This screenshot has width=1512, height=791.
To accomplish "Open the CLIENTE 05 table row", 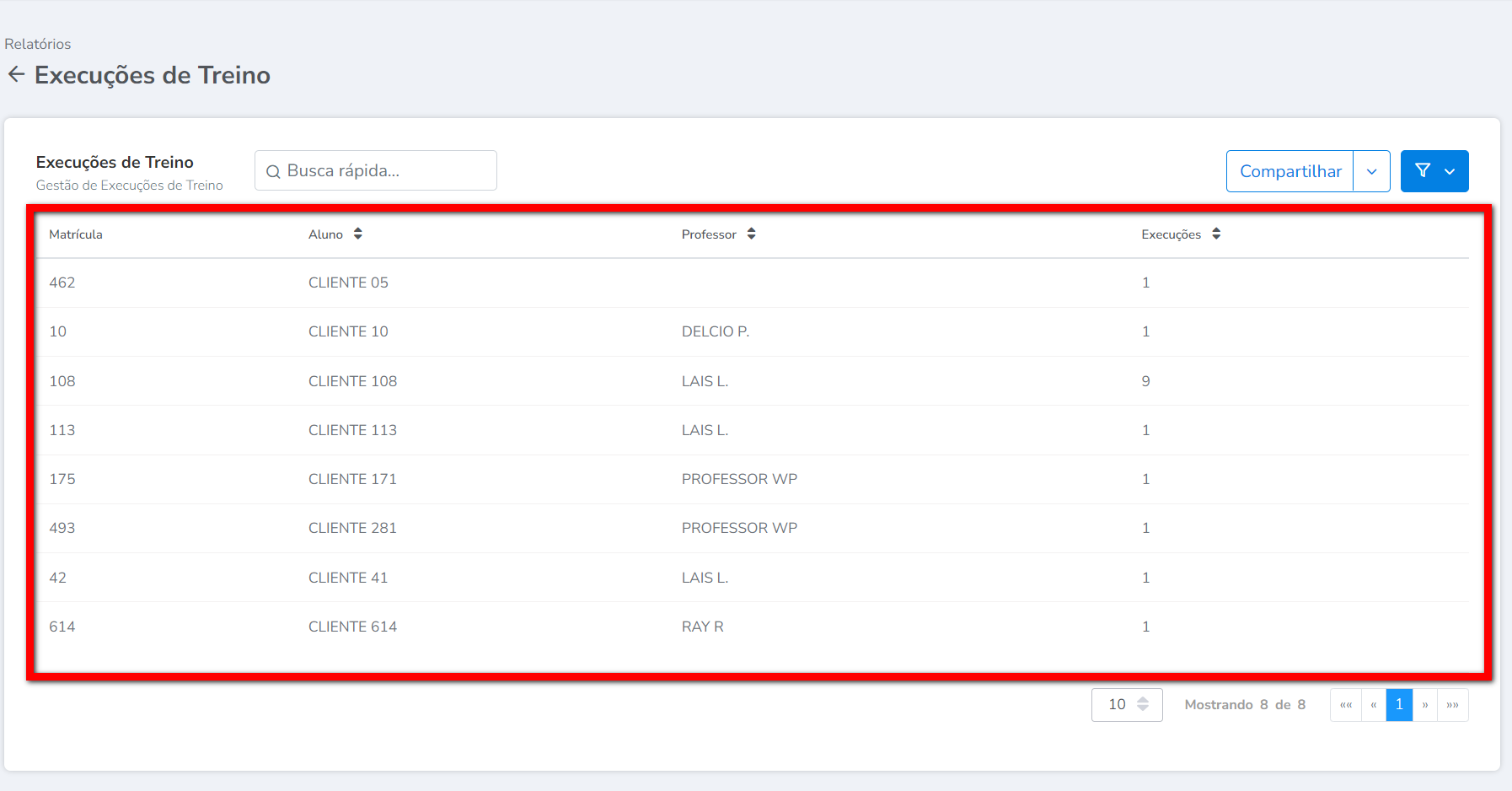I will pos(348,282).
